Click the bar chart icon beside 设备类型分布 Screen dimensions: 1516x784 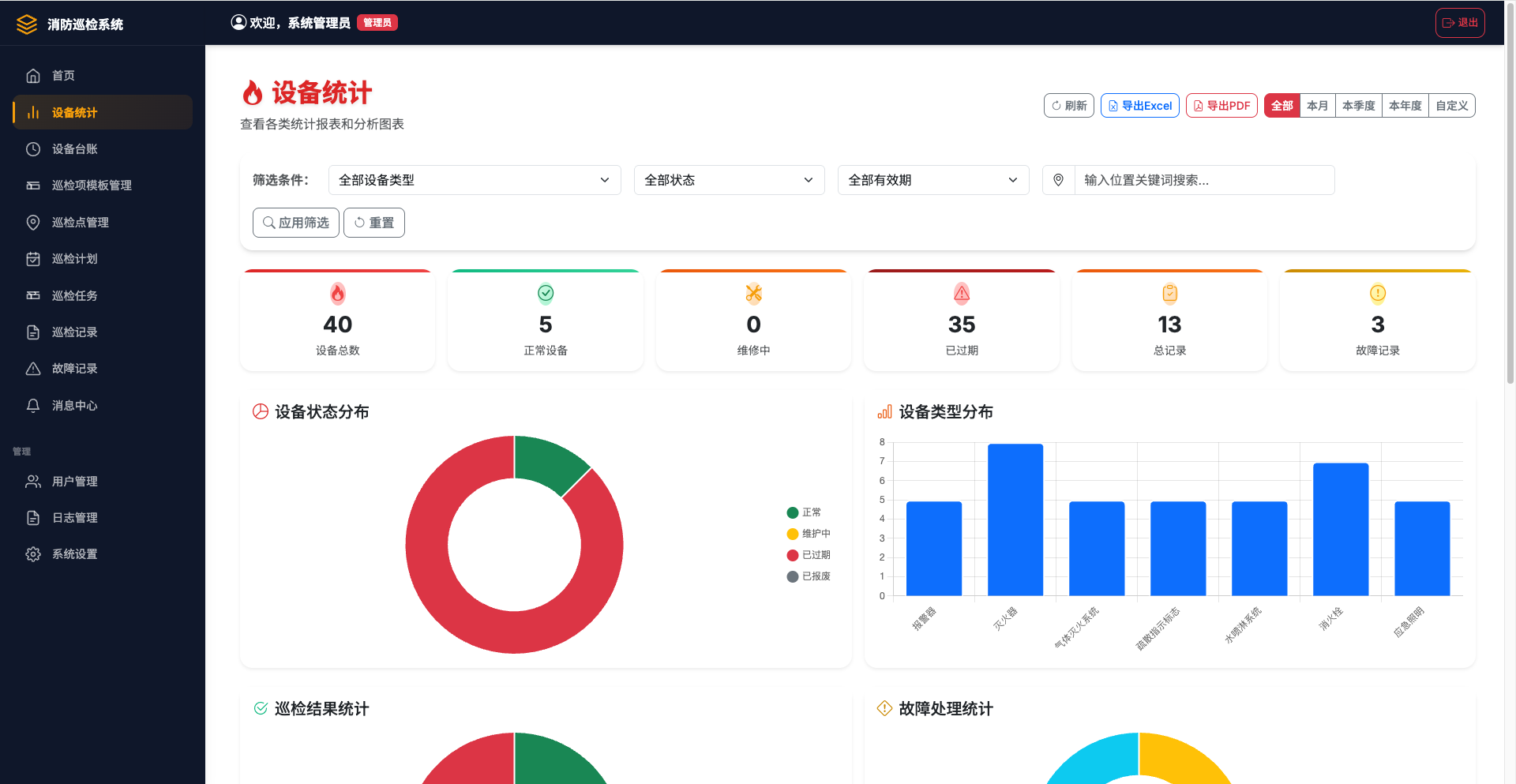(885, 411)
